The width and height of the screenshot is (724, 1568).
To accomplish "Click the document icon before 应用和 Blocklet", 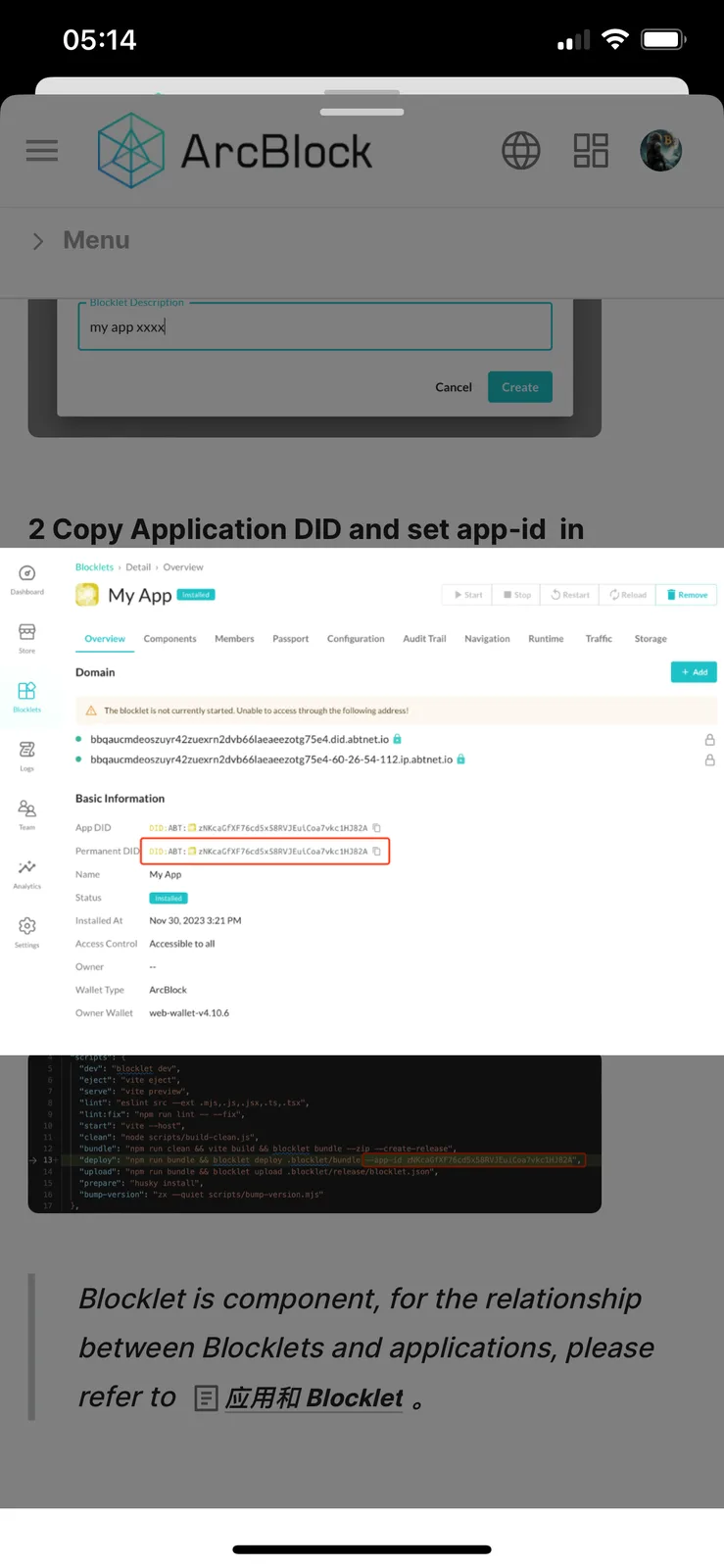I will pos(206,1398).
